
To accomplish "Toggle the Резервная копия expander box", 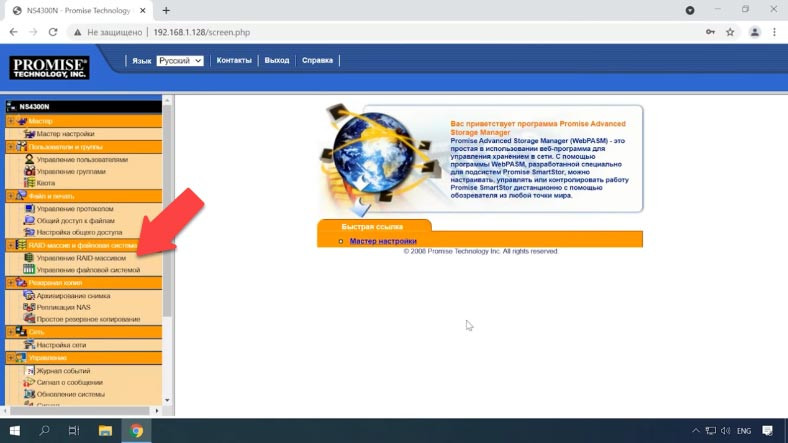I will (x=11, y=283).
